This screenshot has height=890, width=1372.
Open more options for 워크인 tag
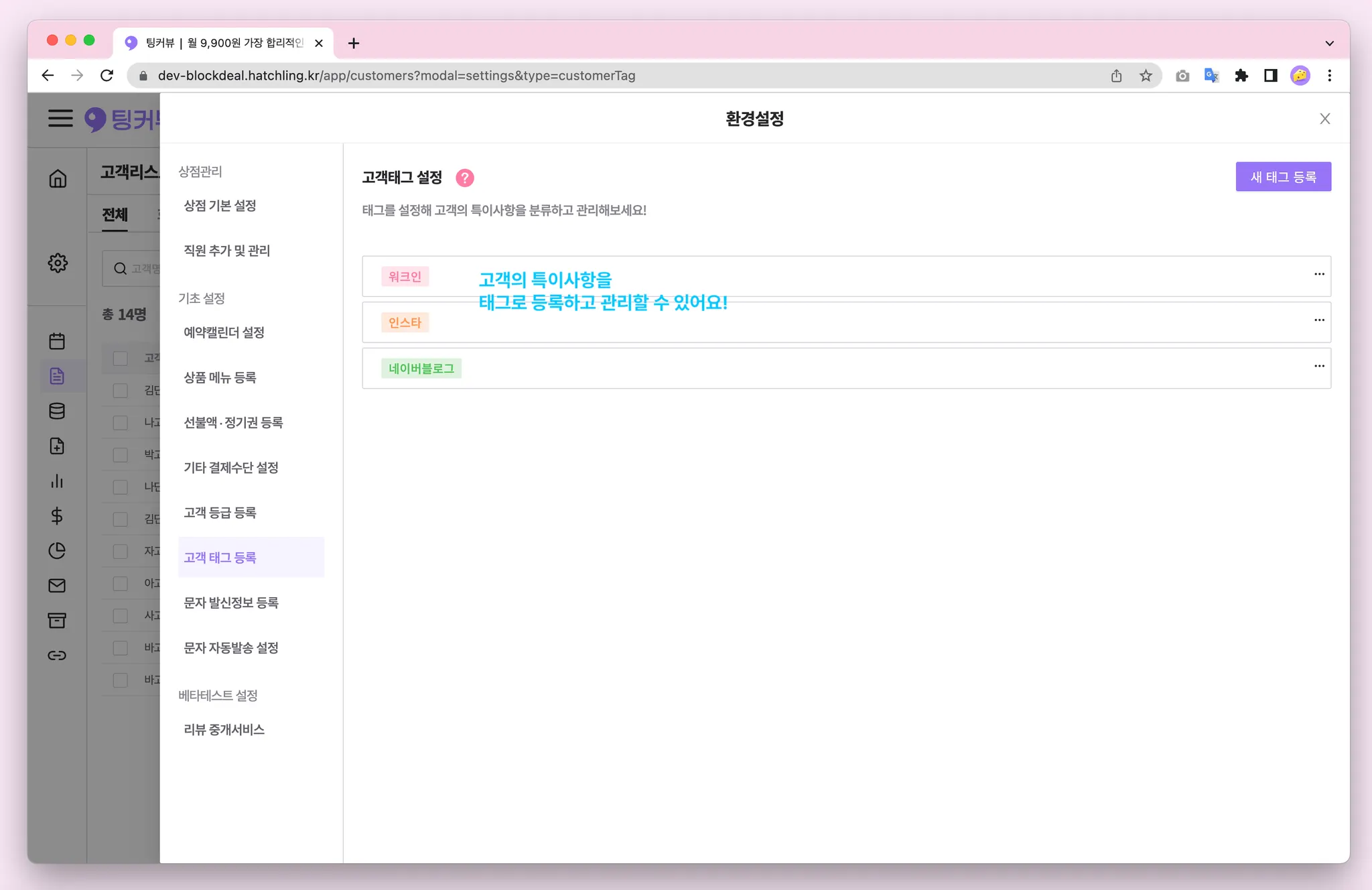(1318, 274)
